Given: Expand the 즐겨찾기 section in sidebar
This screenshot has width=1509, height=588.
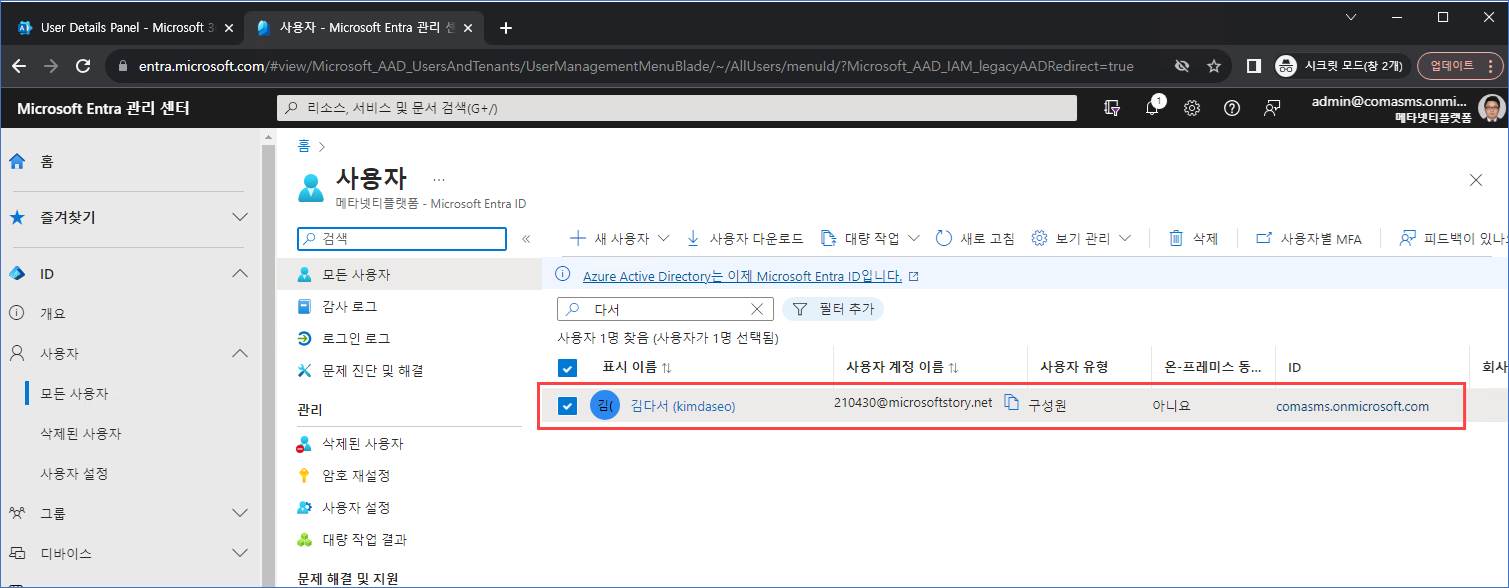Looking at the screenshot, I should (240, 217).
